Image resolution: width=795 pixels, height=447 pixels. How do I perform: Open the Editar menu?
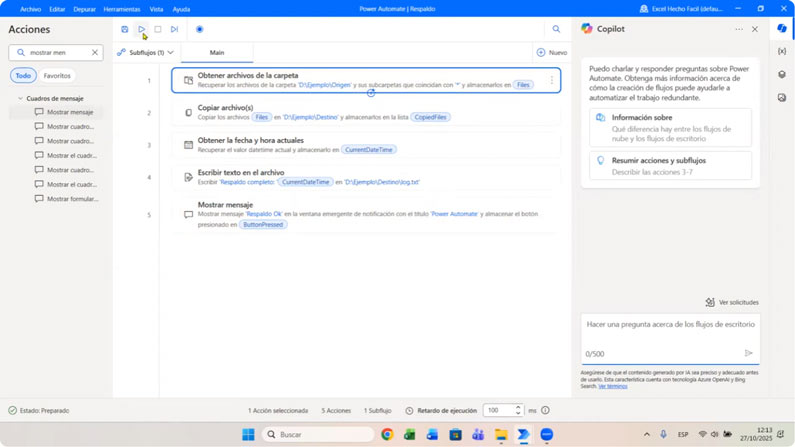pyautogui.click(x=57, y=9)
